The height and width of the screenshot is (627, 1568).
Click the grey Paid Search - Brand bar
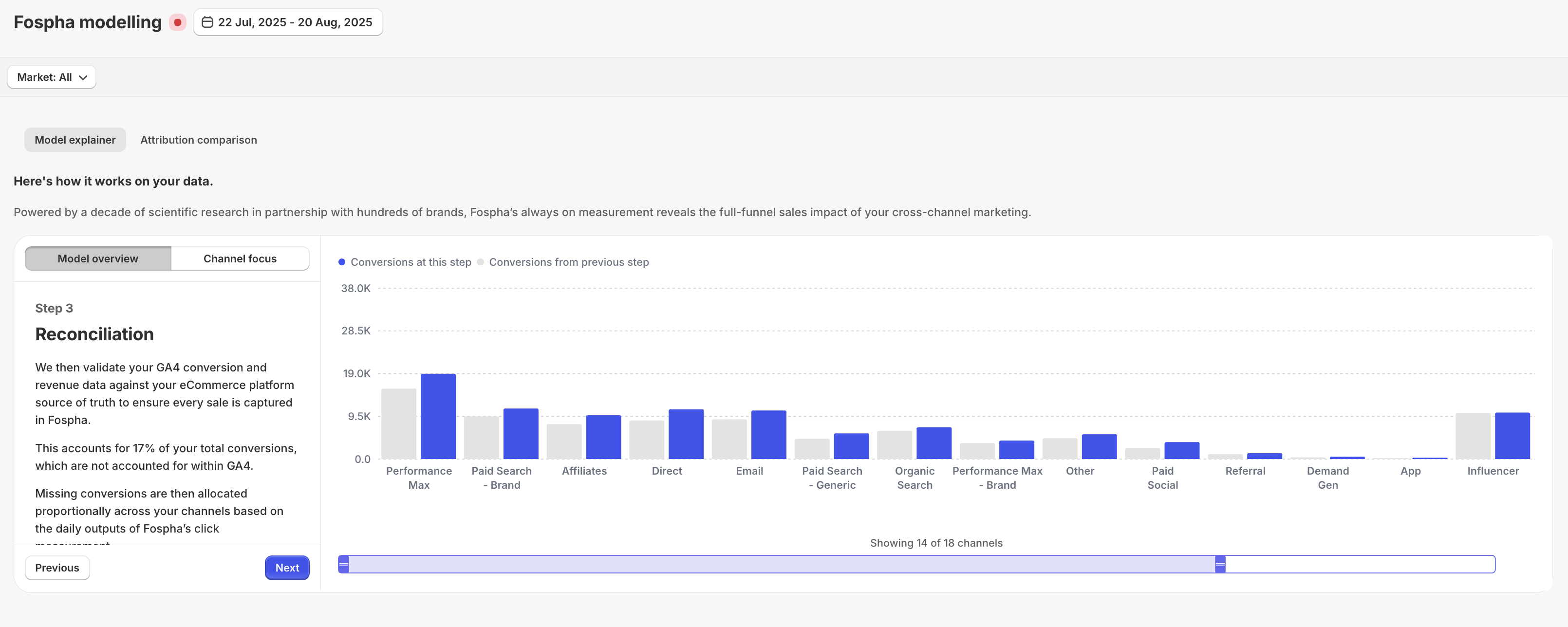tap(481, 438)
